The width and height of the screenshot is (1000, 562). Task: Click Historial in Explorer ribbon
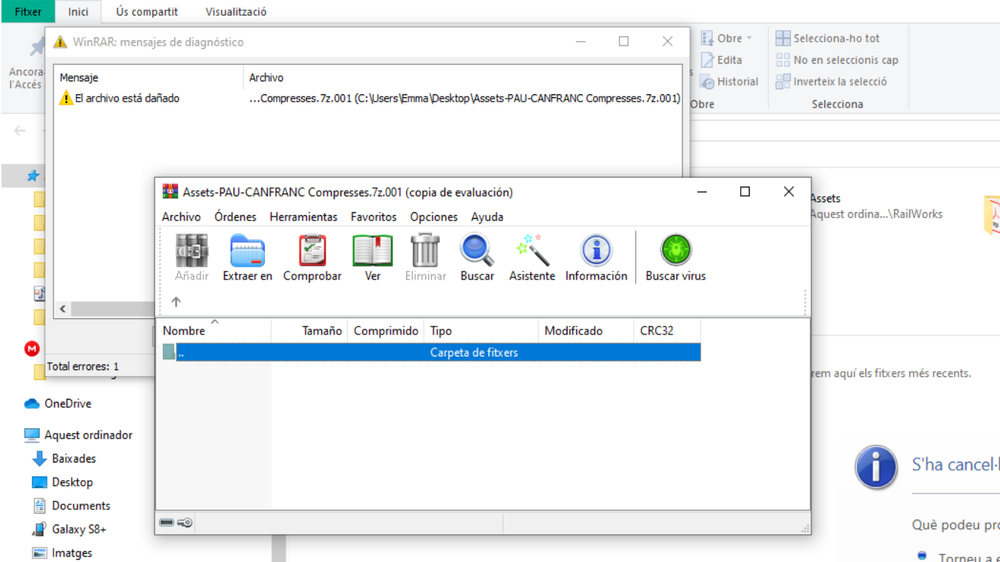[729, 82]
